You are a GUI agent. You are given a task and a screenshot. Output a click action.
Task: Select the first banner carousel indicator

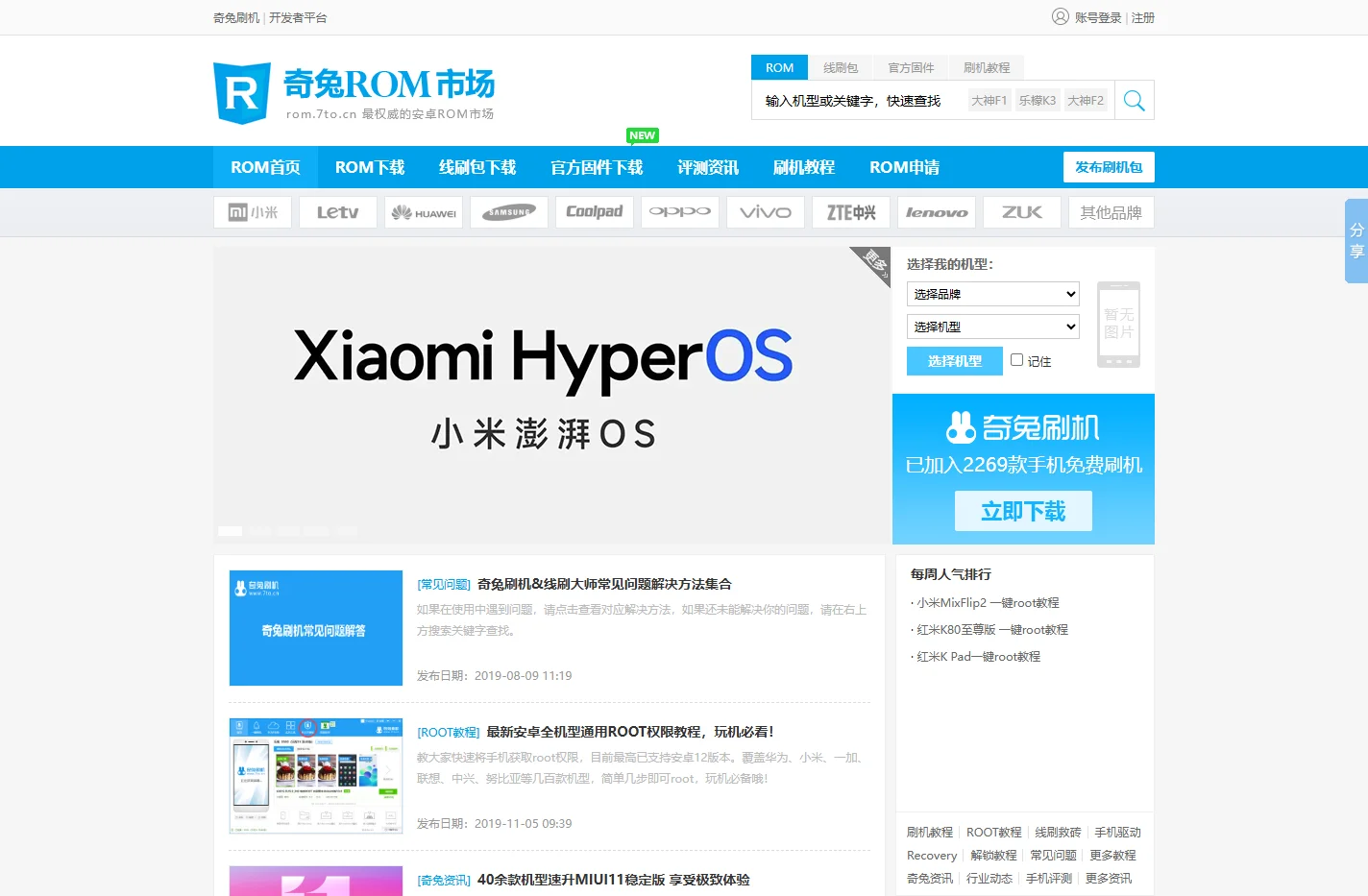tap(231, 530)
